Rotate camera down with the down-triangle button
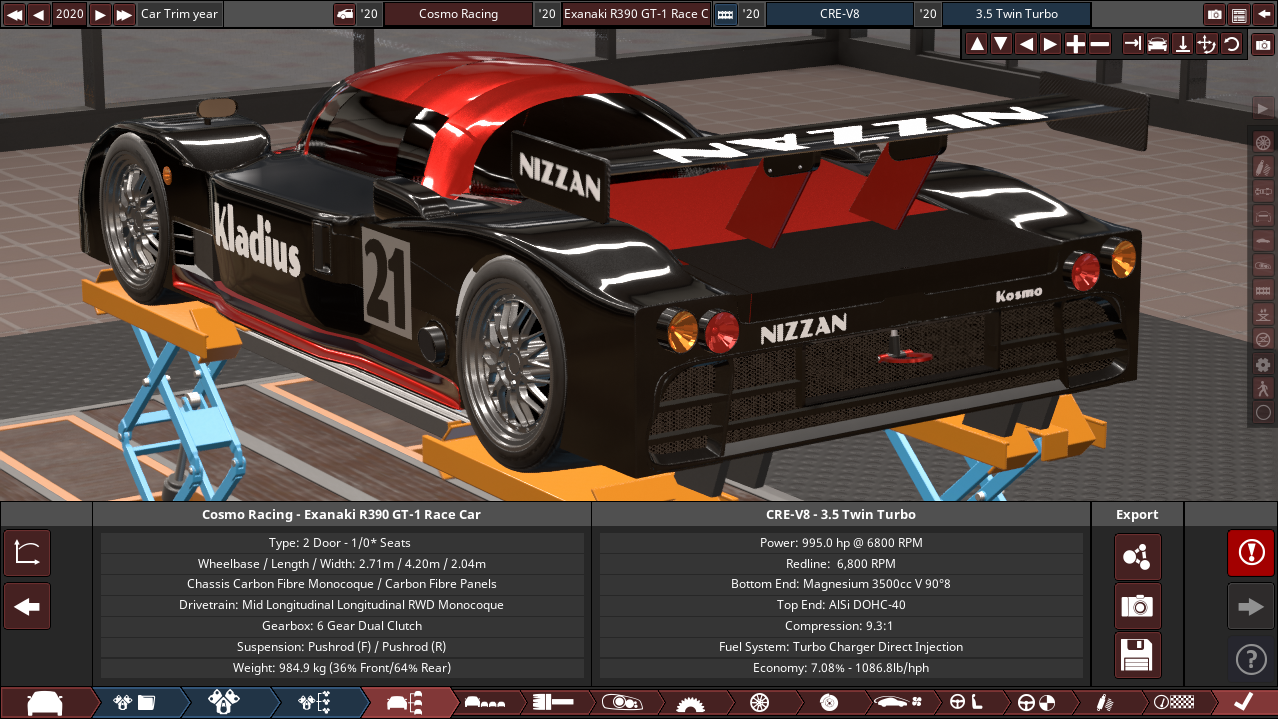 click(1001, 44)
